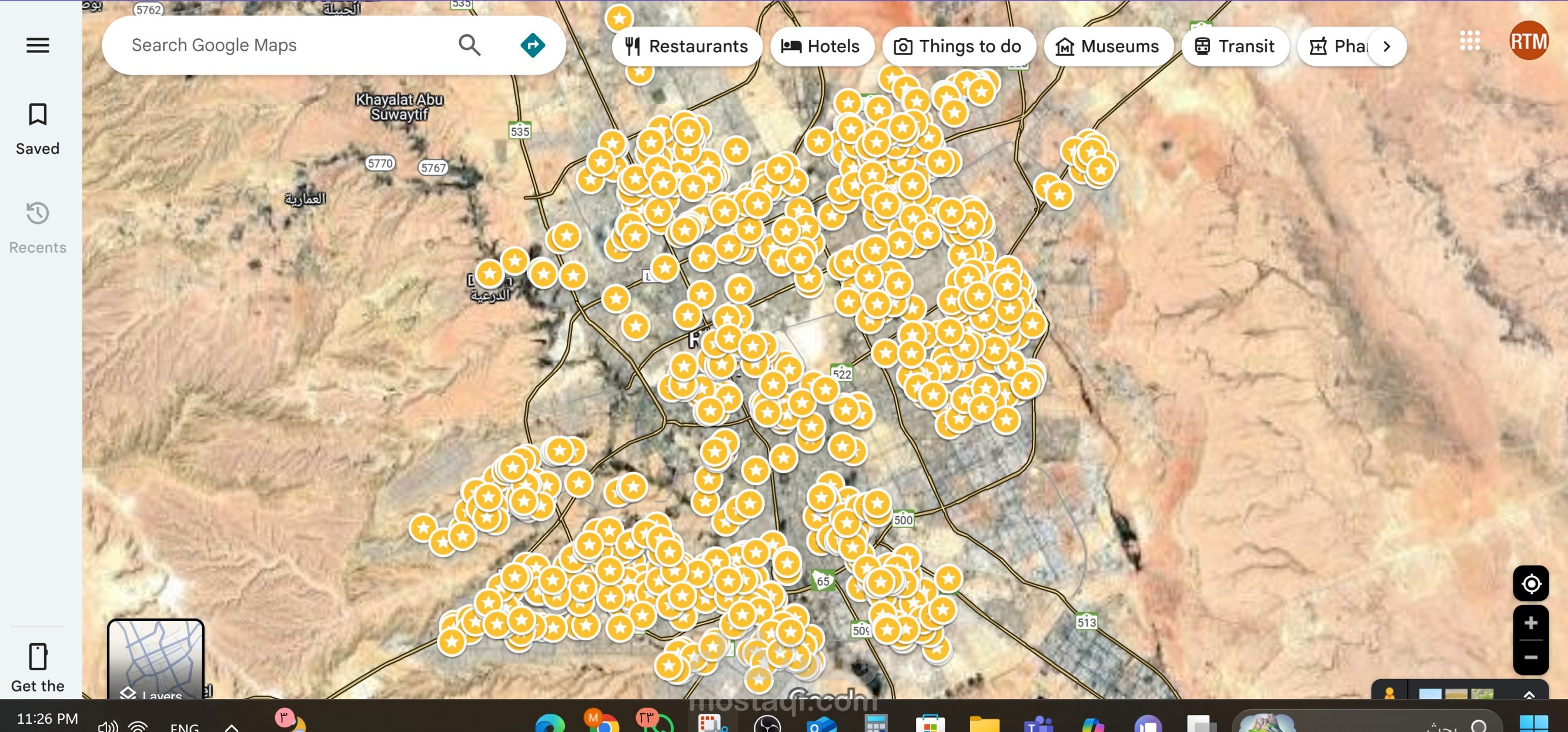
Task: Click the blue sky imagery thumbnail
Action: pos(1429,694)
